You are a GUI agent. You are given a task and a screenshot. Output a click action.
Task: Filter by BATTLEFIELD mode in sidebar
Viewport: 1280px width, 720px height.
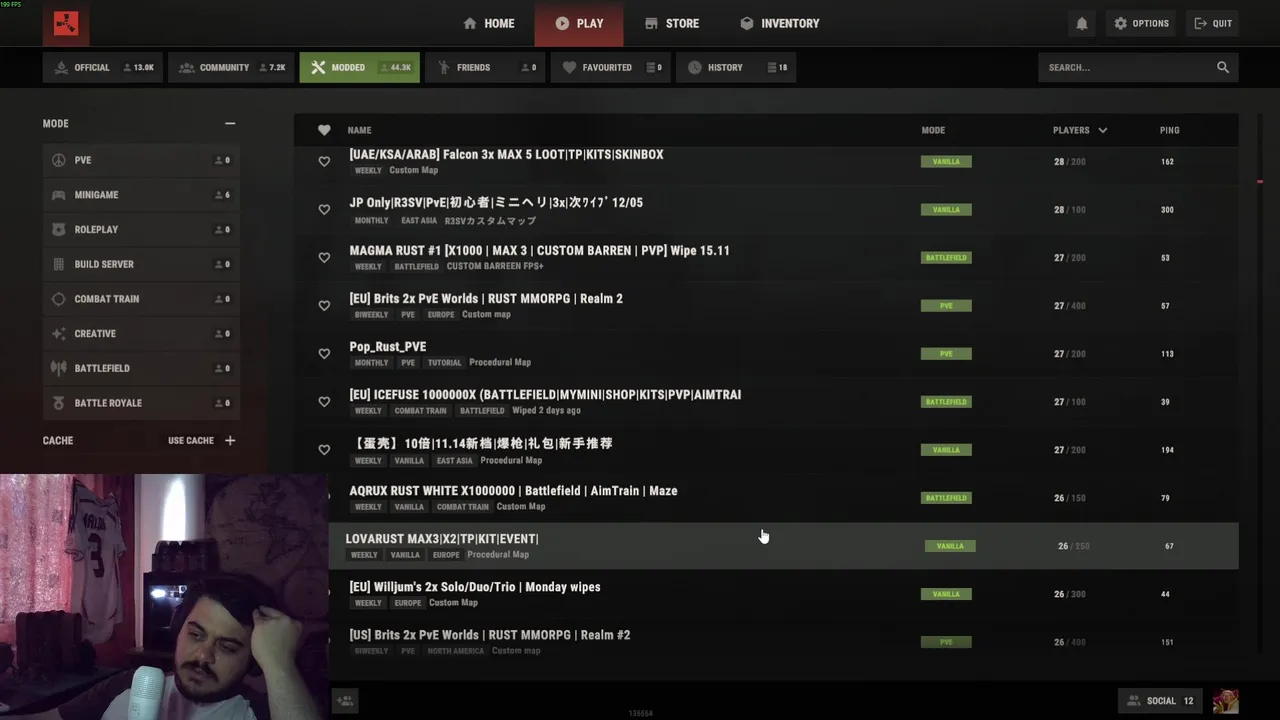point(141,368)
